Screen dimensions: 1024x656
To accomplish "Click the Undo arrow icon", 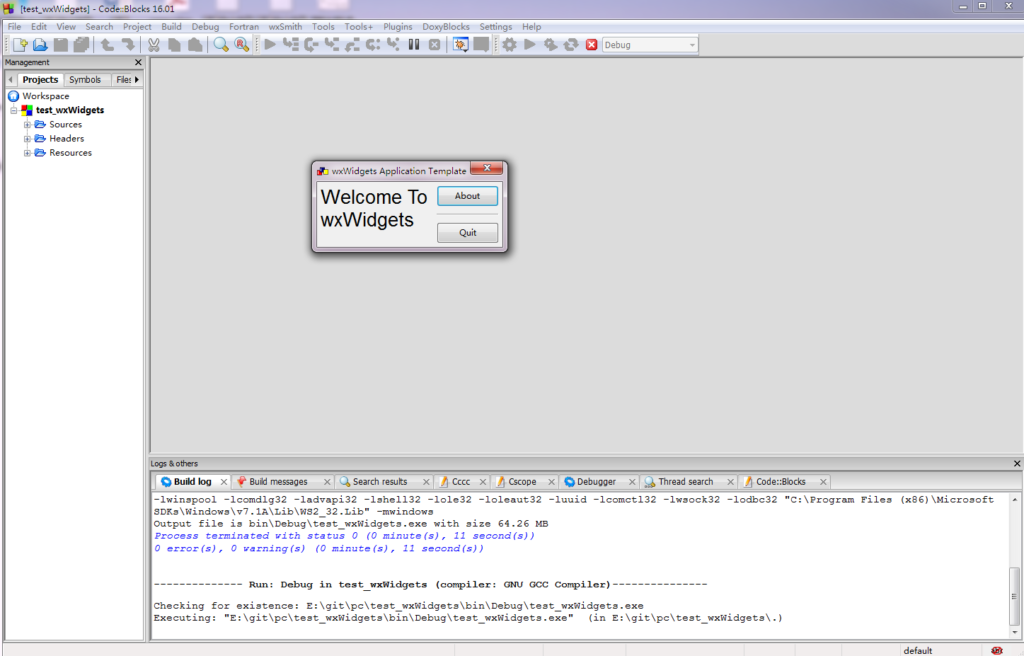I will (x=106, y=44).
